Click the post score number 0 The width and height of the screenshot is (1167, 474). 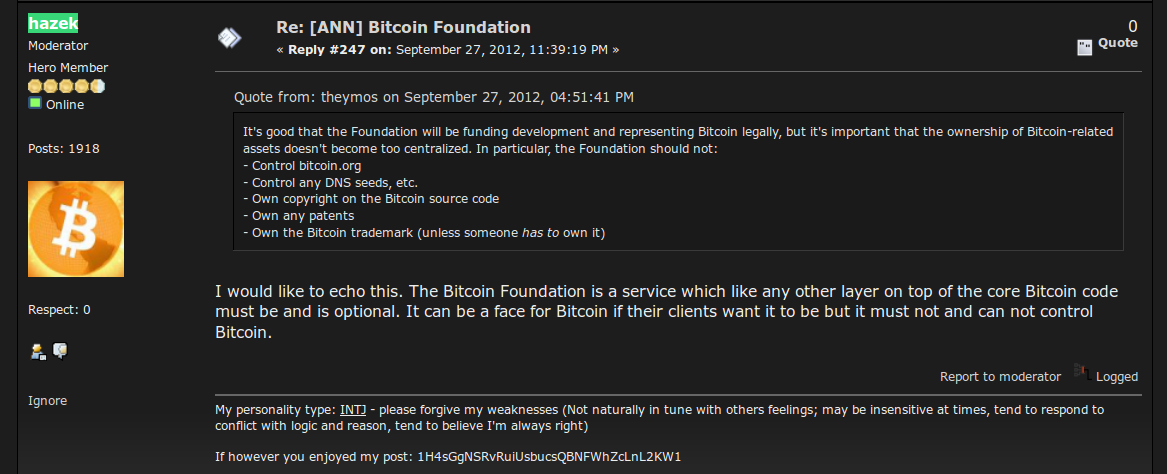[x=1133, y=27]
